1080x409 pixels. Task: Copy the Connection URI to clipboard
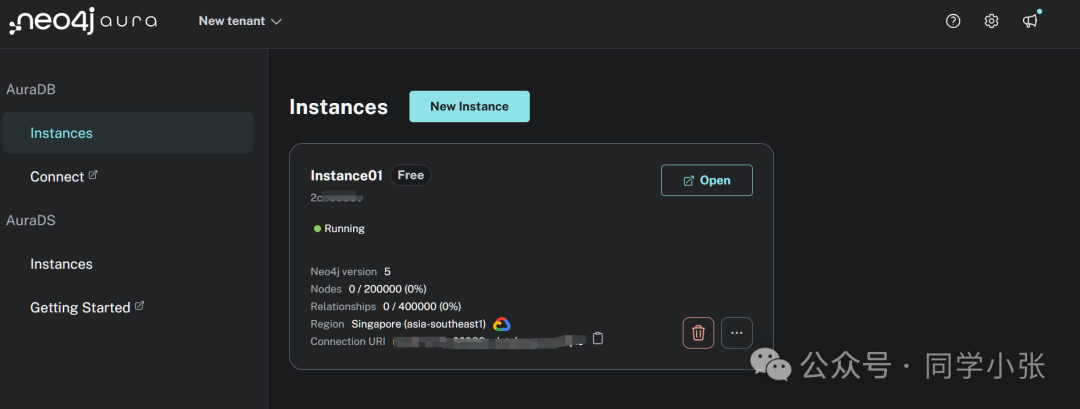pyautogui.click(x=598, y=339)
